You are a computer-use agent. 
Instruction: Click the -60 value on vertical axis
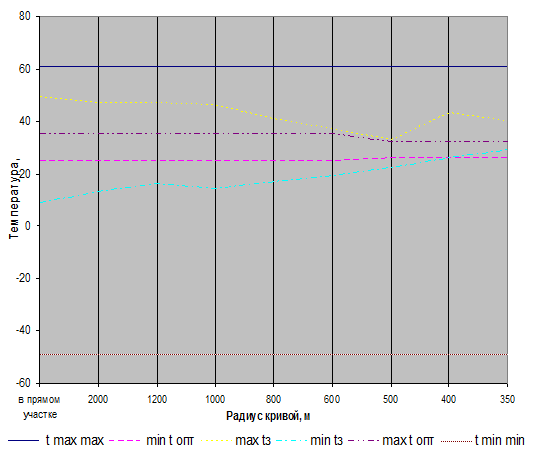click(x=23, y=383)
